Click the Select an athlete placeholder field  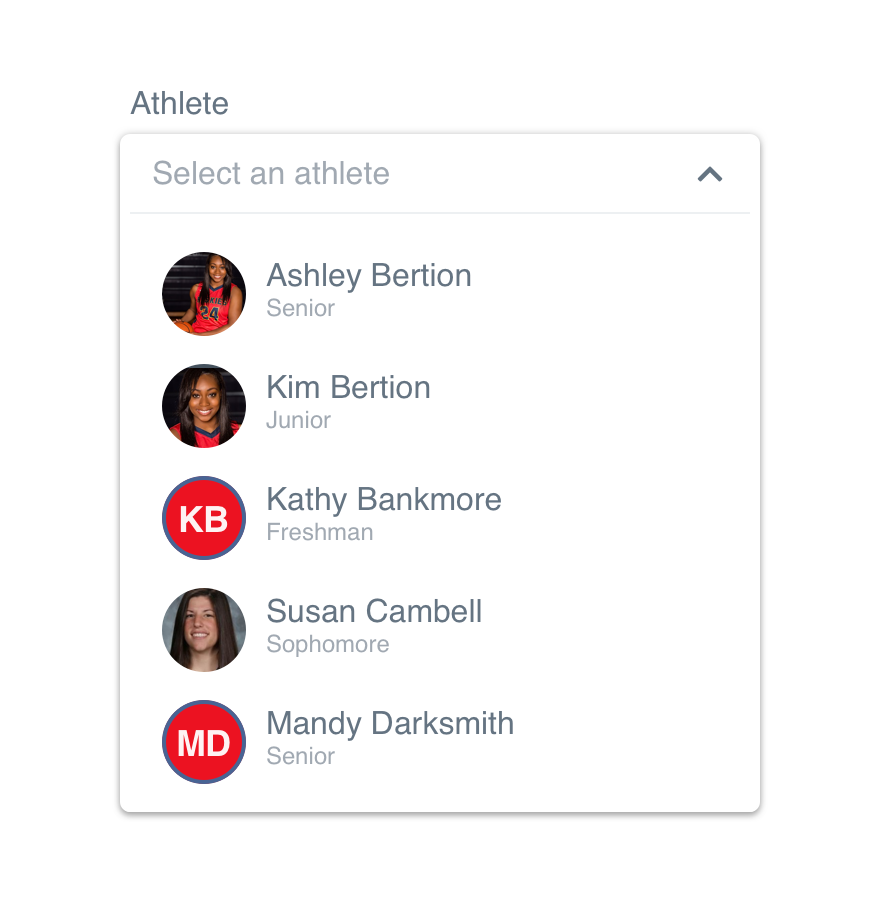440,174
